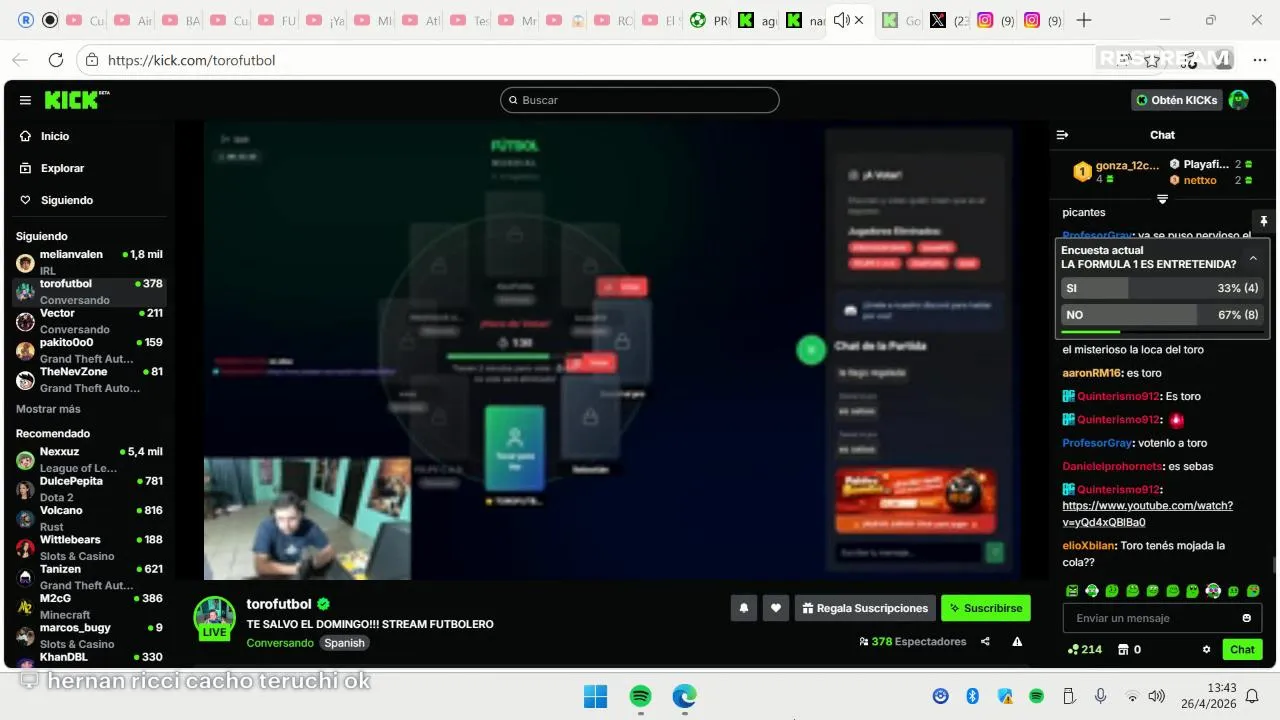Open the chat shop icon

pyautogui.click(x=1123, y=649)
